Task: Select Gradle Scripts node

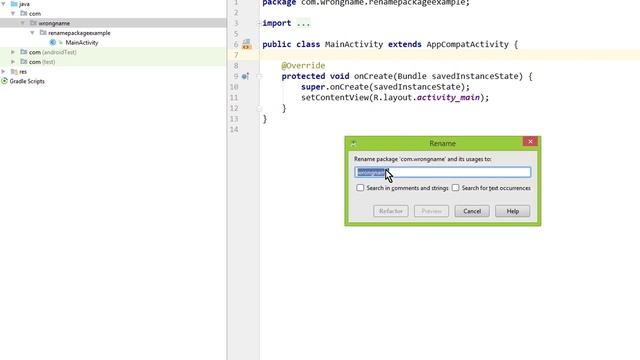Action: click(x=27, y=81)
